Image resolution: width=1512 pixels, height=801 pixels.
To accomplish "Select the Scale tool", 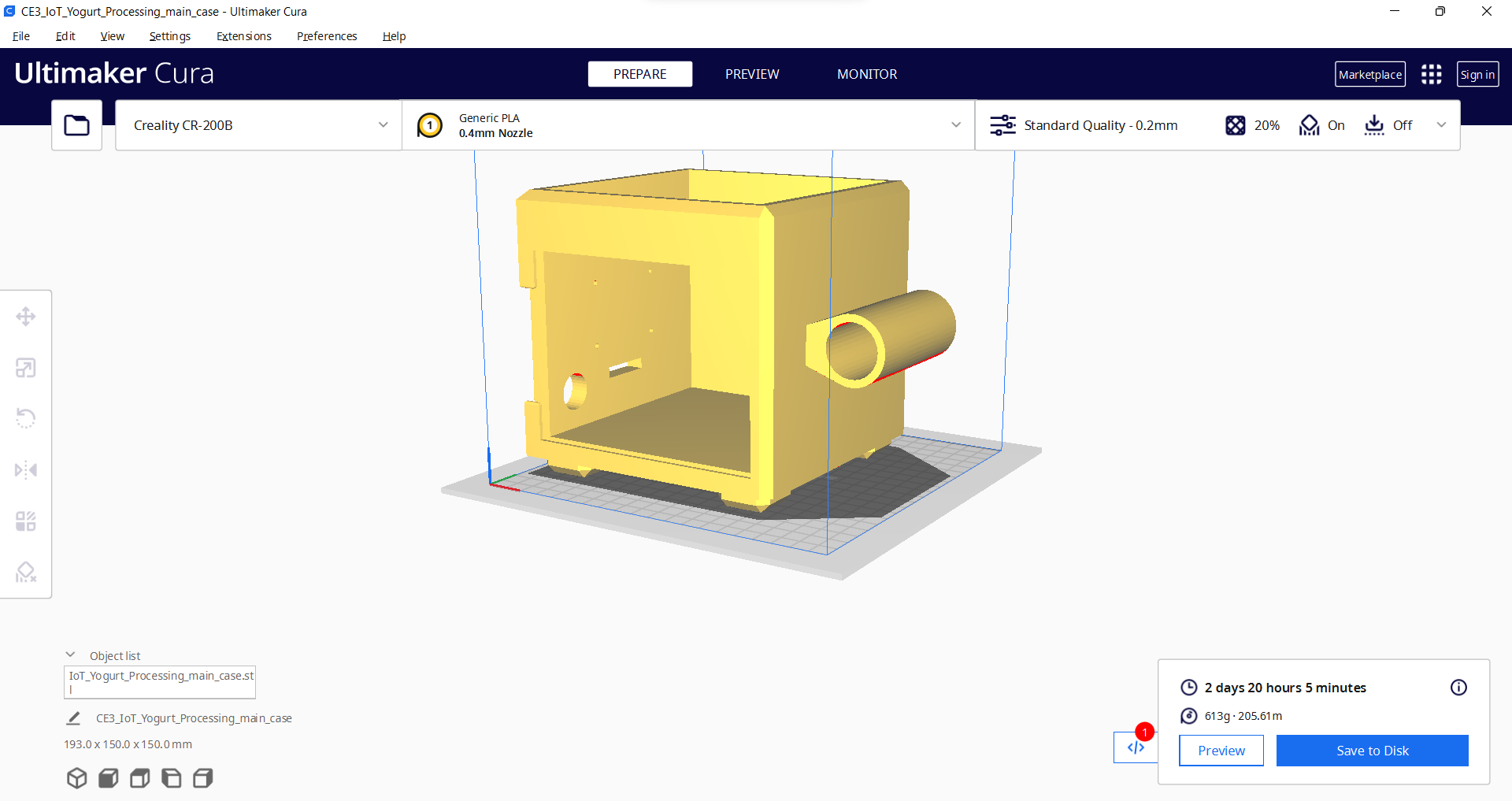I will (x=26, y=368).
